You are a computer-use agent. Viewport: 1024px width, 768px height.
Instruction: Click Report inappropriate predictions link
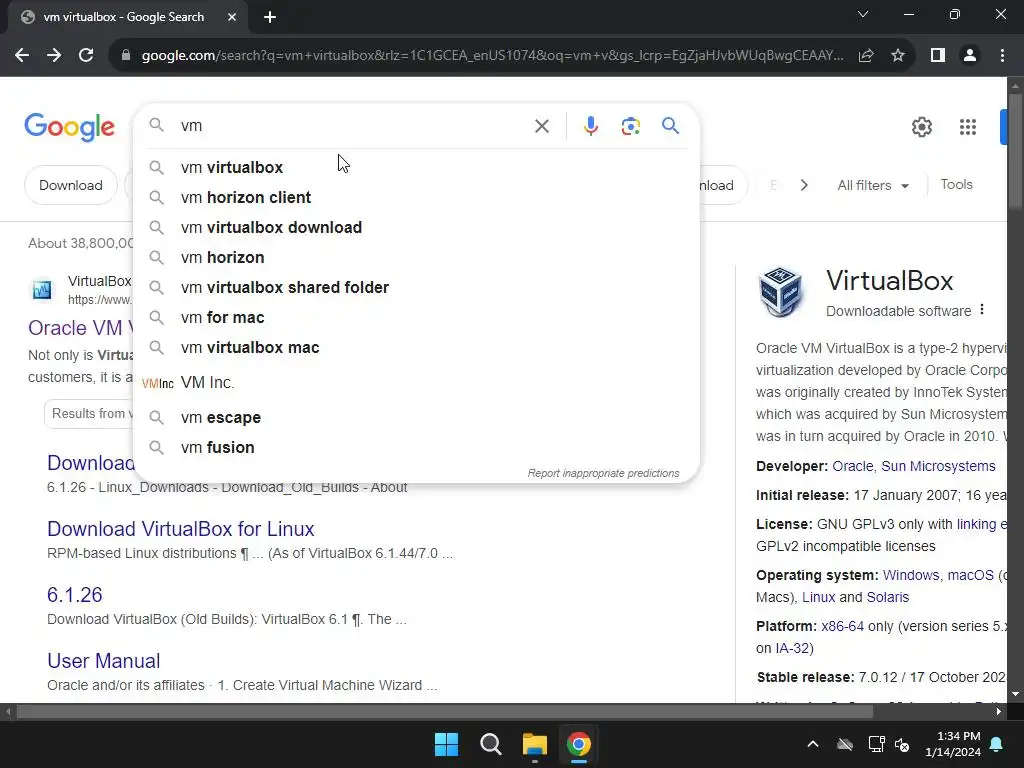[603, 473]
